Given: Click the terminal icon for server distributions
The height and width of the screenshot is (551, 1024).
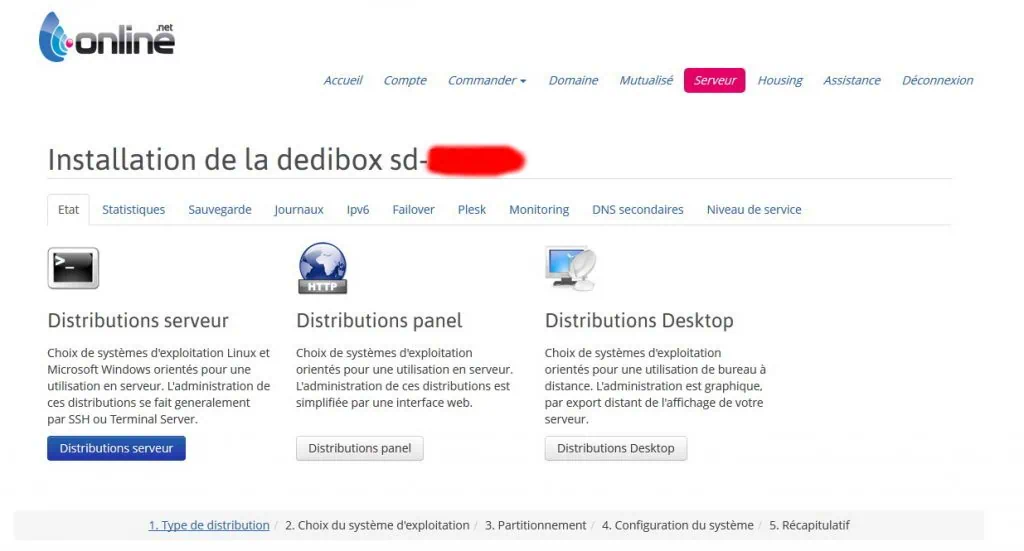Looking at the screenshot, I should pyautogui.click(x=73, y=268).
